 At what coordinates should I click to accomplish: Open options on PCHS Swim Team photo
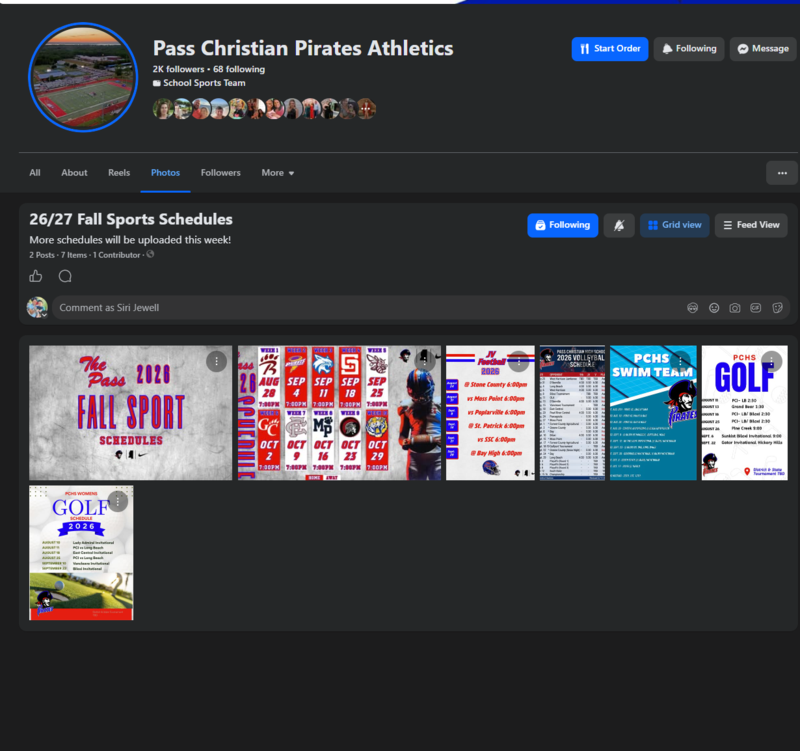680,361
